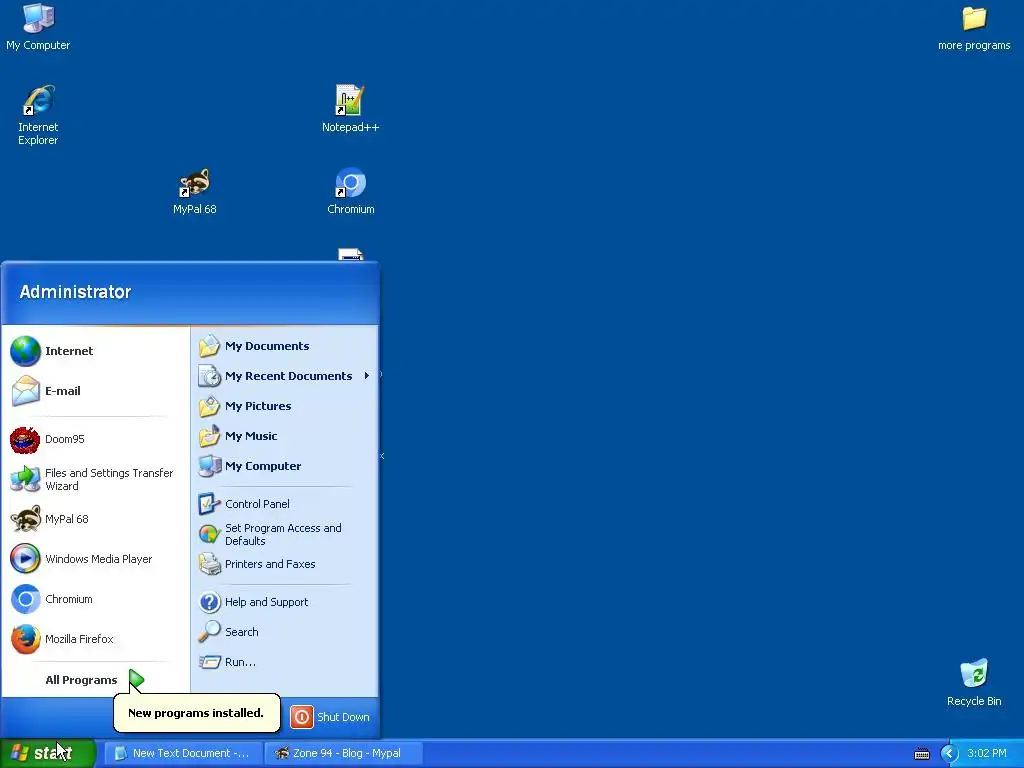Expand the All Programs list
Image resolution: width=1024 pixels, height=768 pixels.
(x=95, y=680)
